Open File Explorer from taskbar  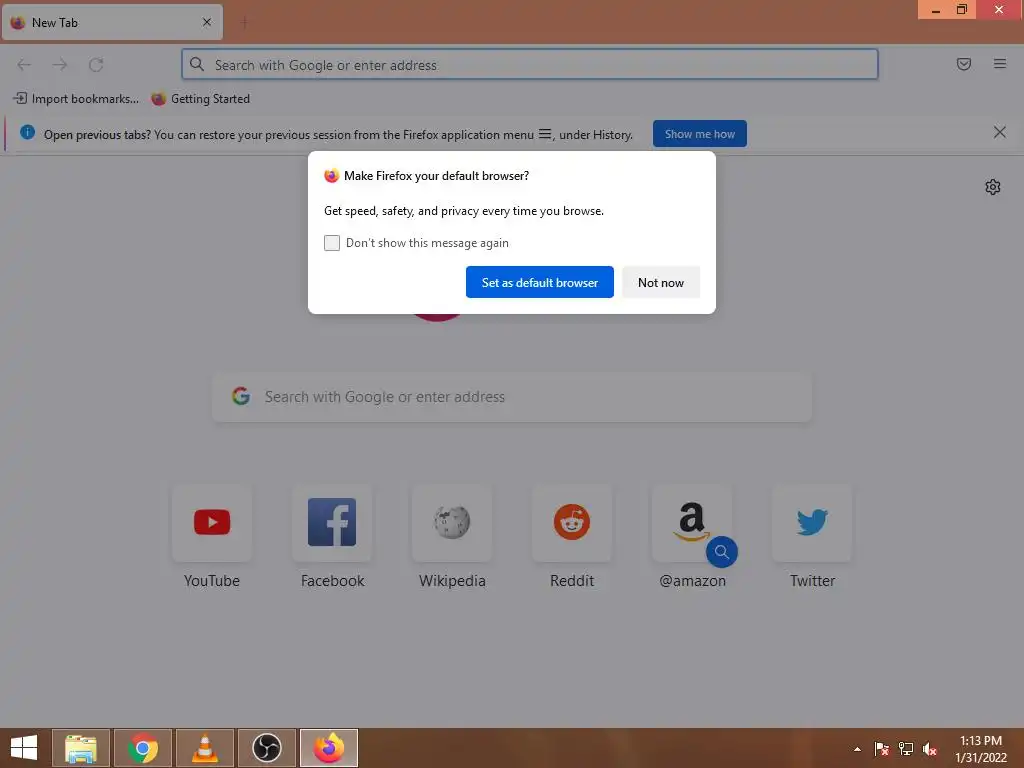[80, 748]
